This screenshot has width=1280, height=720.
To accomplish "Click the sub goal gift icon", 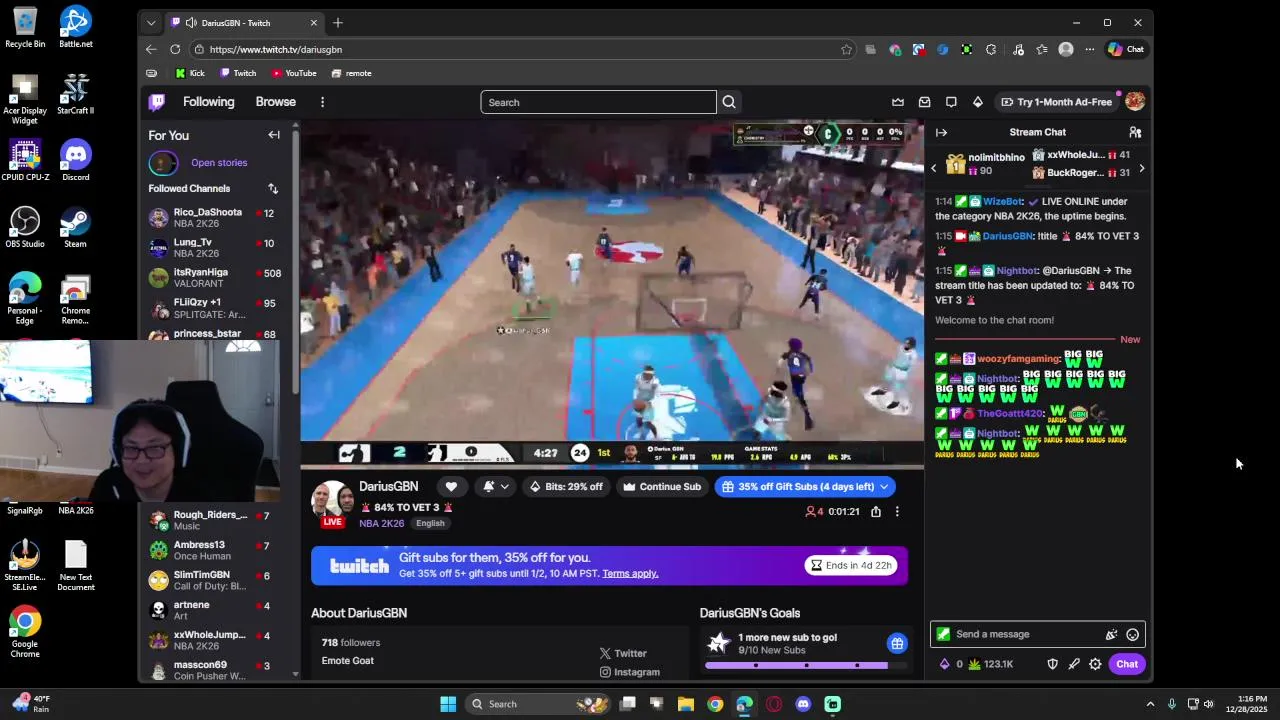I will 897,643.
